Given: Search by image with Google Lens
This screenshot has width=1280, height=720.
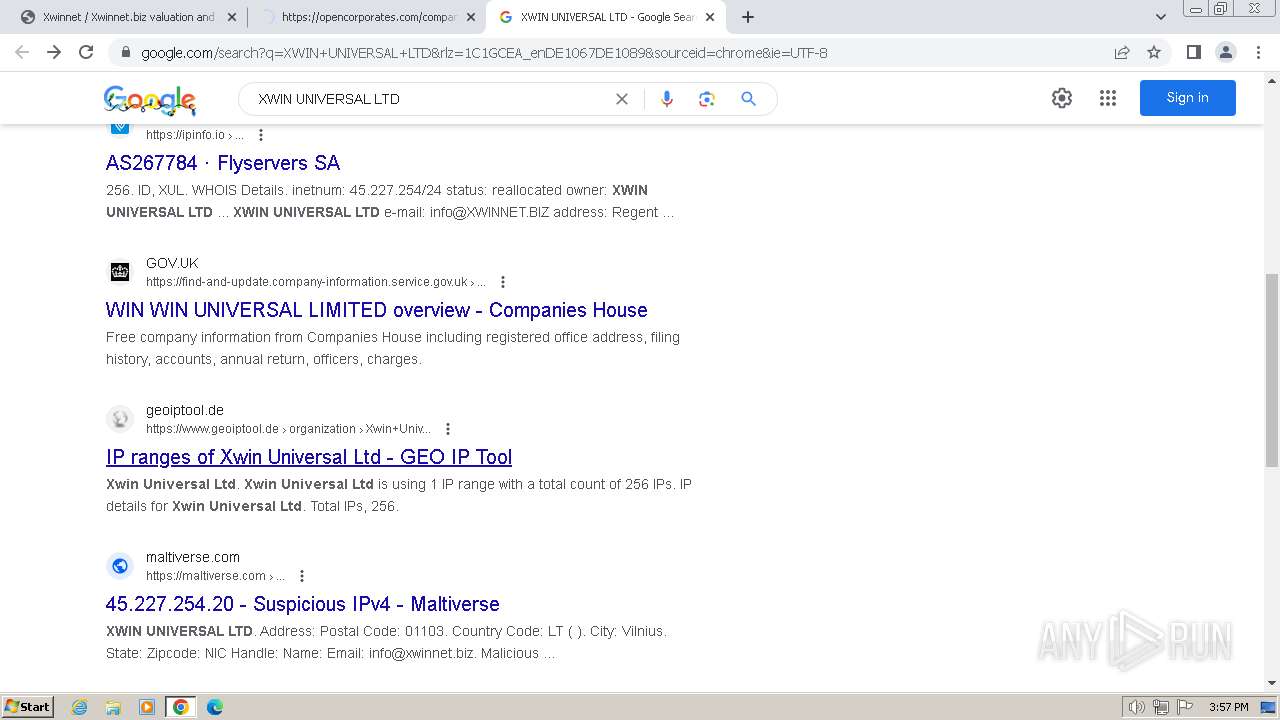Looking at the screenshot, I should coord(707,99).
